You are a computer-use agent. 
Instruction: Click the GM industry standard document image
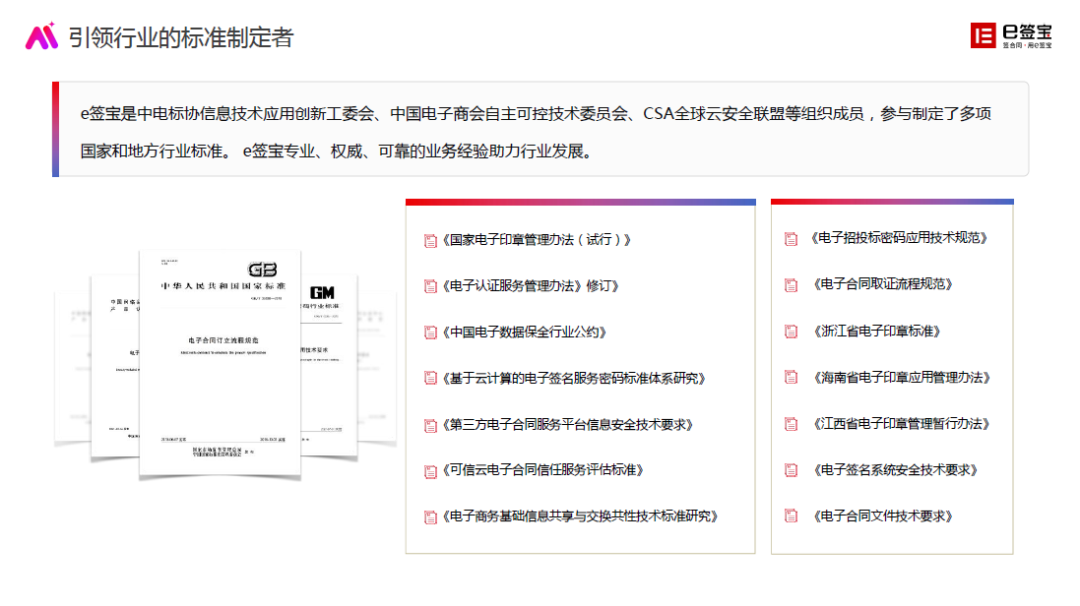point(329,365)
